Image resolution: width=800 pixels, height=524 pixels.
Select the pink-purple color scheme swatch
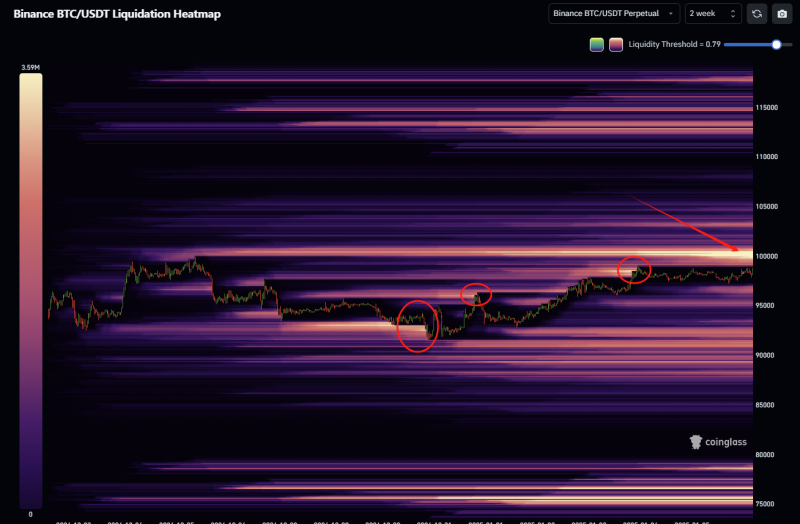point(616,45)
